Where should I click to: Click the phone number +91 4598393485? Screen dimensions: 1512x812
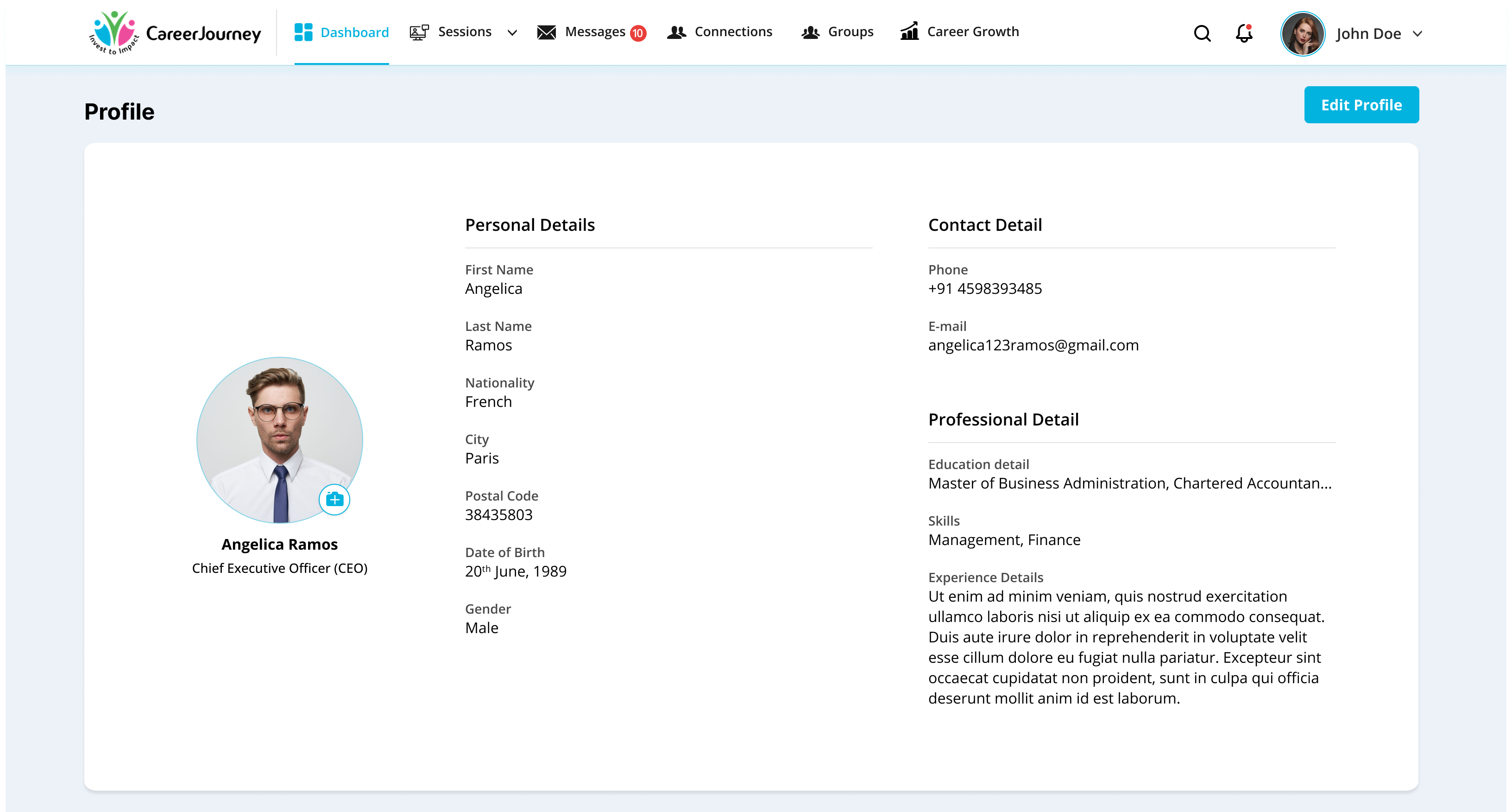point(985,289)
